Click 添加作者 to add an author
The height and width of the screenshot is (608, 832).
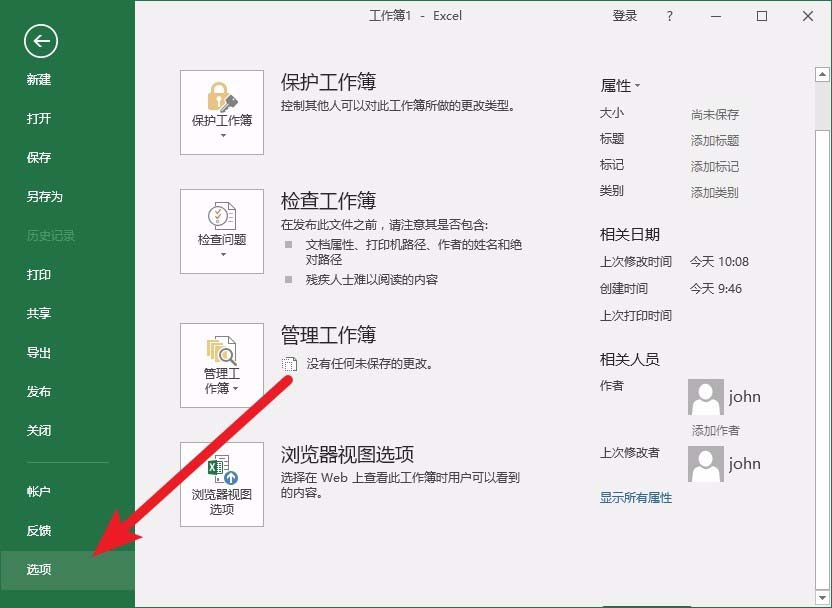pyautogui.click(x=715, y=430)
